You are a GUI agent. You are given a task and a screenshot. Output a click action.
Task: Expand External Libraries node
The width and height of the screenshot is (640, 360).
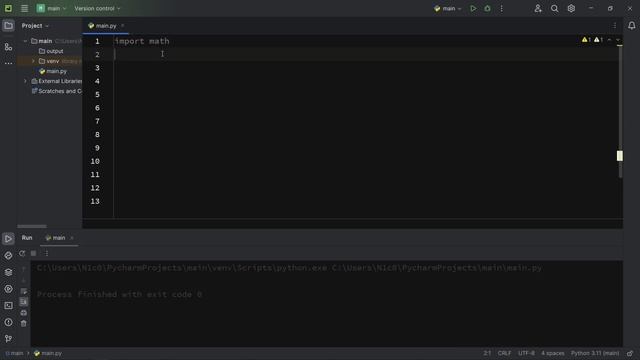point(25,81)
